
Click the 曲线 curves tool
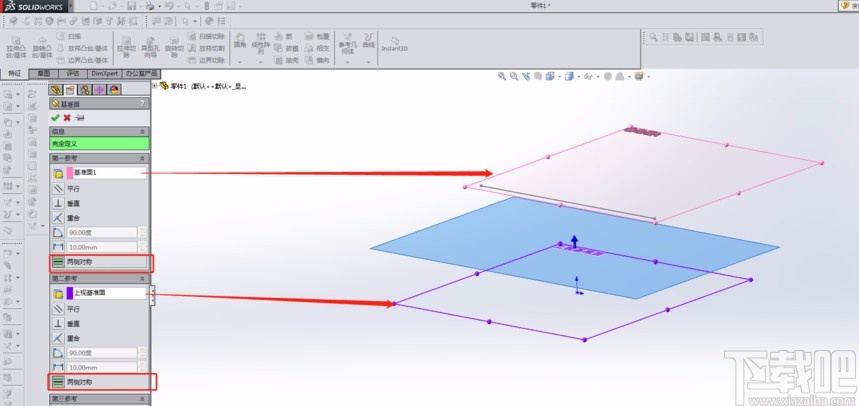coord(369,41)
